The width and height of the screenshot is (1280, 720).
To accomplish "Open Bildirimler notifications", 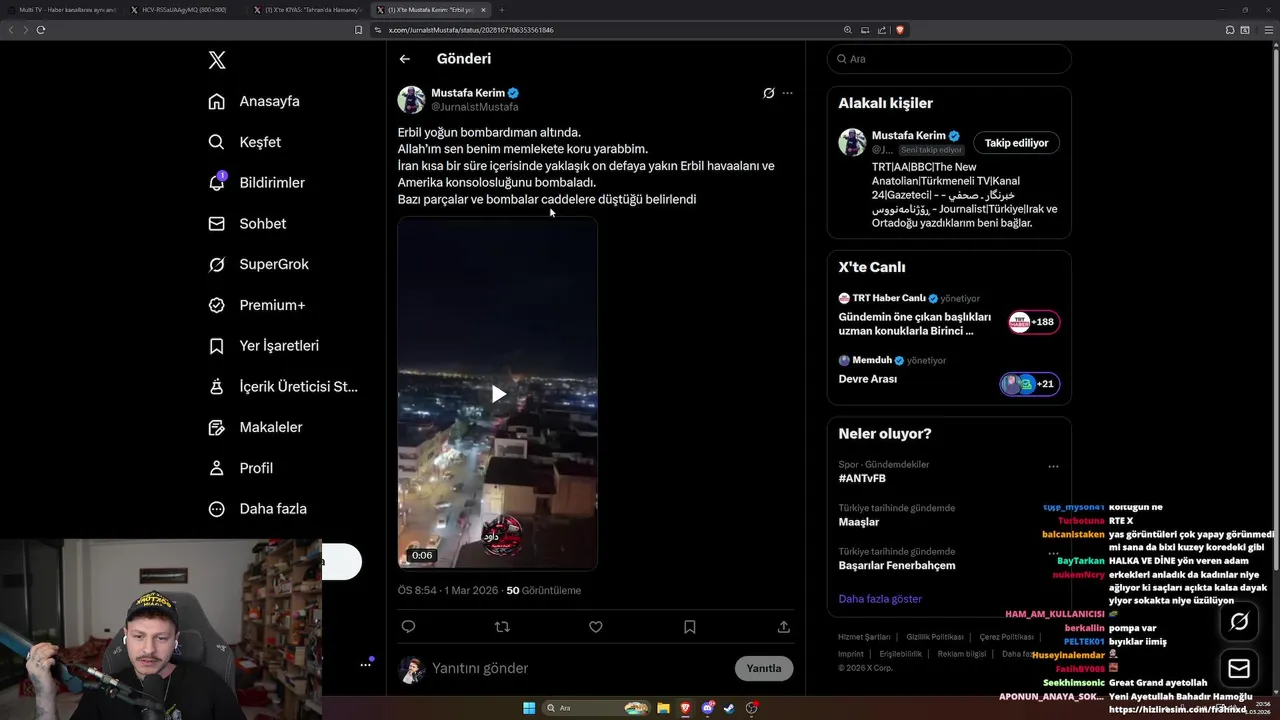I will point(256,183).
